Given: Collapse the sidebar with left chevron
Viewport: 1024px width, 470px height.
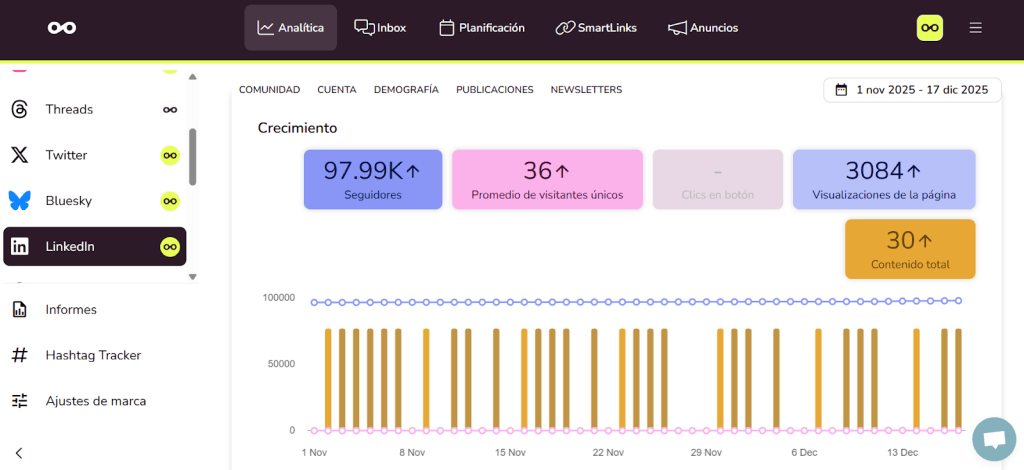Looking at the screenshot, I should point(19,453).
